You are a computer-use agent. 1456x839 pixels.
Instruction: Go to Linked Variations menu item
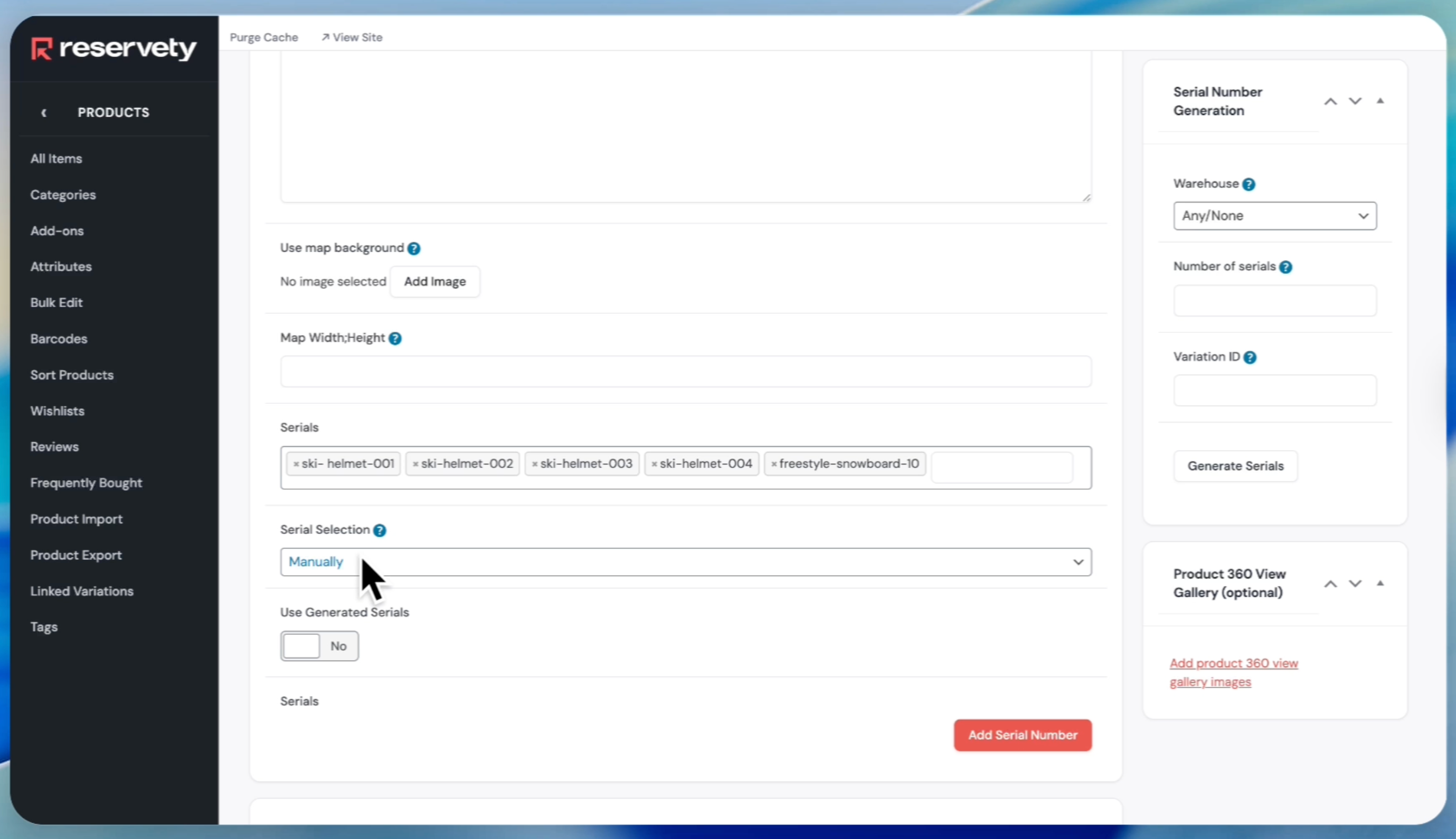coord(82,591)
